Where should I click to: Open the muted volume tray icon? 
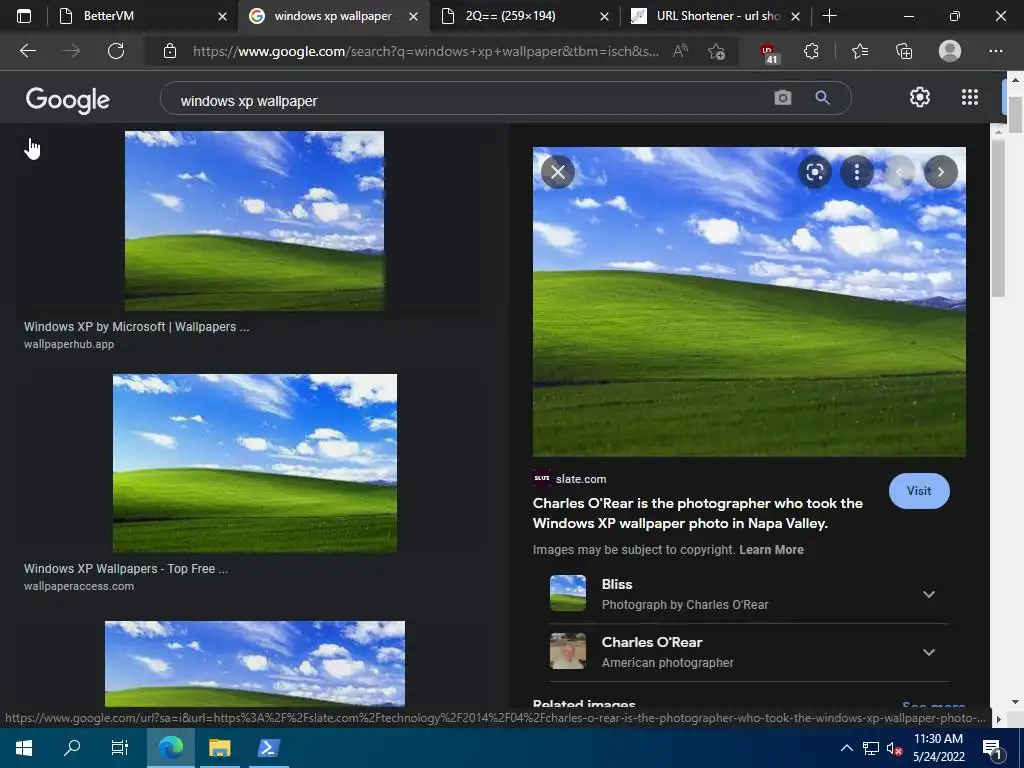point(894,748)
